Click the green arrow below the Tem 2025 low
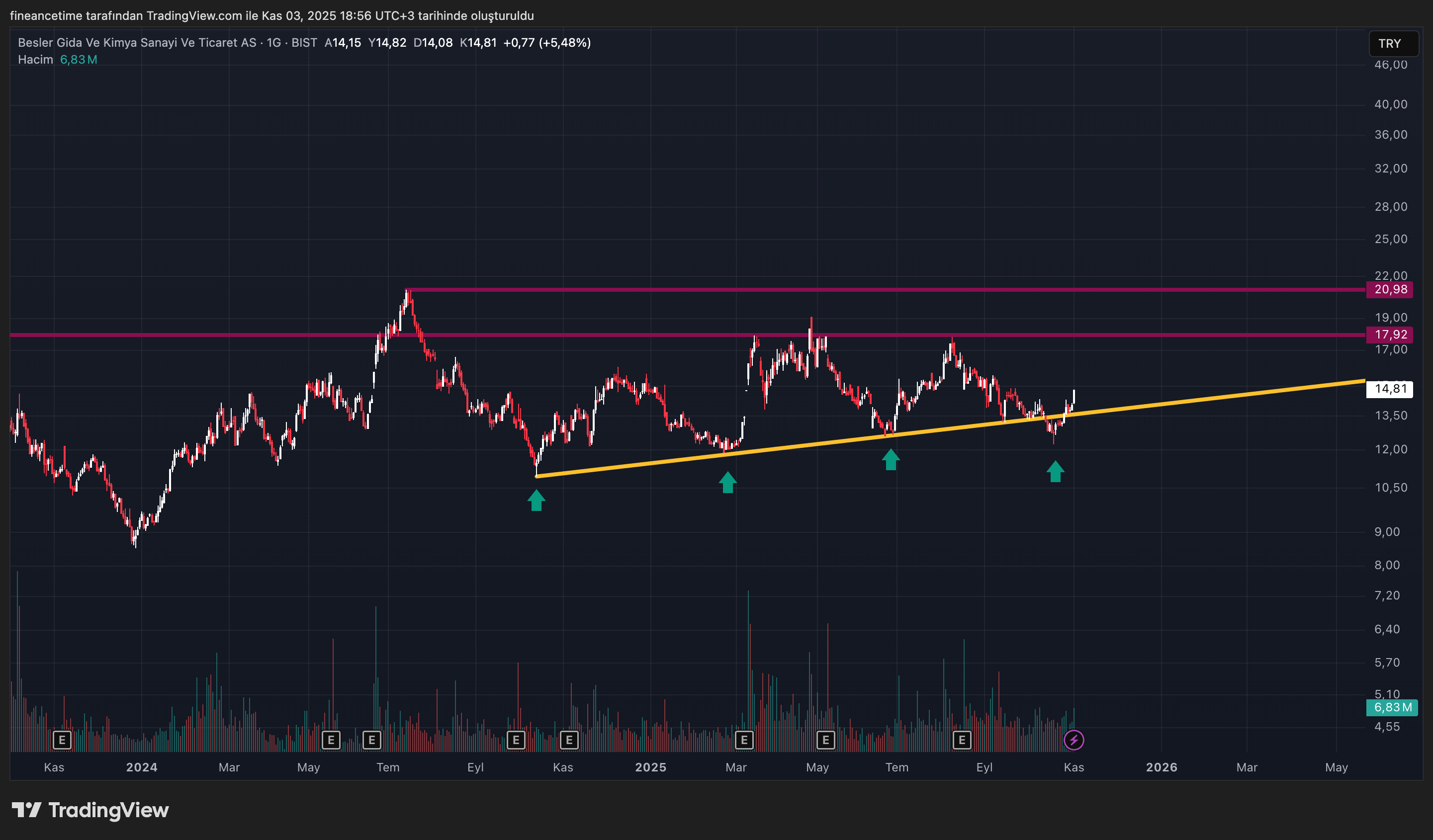 click(891, 460)
